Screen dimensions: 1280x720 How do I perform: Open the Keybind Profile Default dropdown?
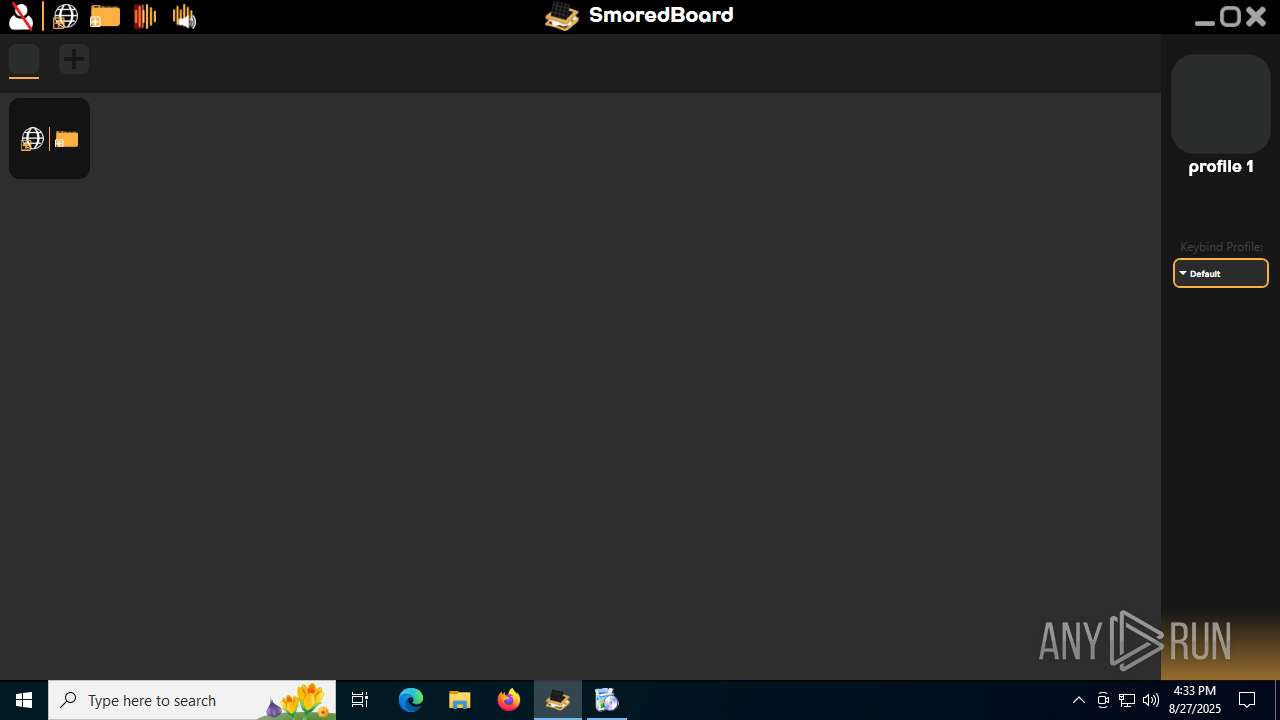tap(1220, 273)
